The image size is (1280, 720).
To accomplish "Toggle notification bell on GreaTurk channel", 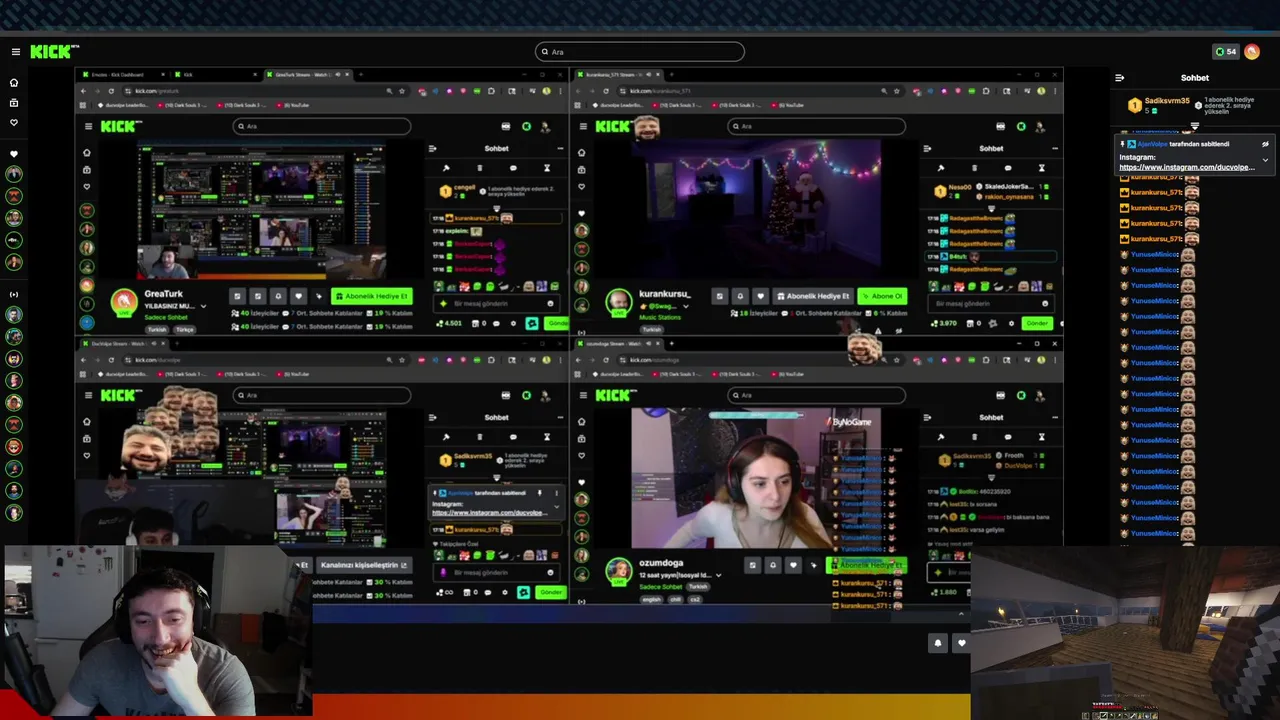I will point(278,296).
